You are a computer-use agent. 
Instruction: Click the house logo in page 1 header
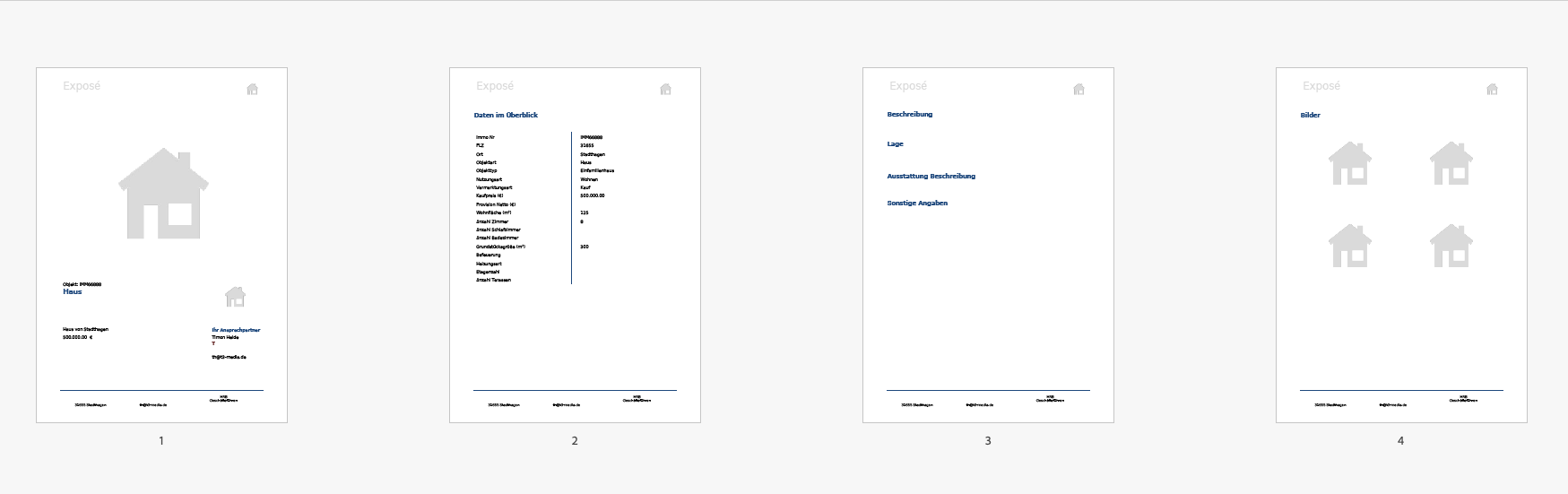pyautogui.click(x=252, y=89)
